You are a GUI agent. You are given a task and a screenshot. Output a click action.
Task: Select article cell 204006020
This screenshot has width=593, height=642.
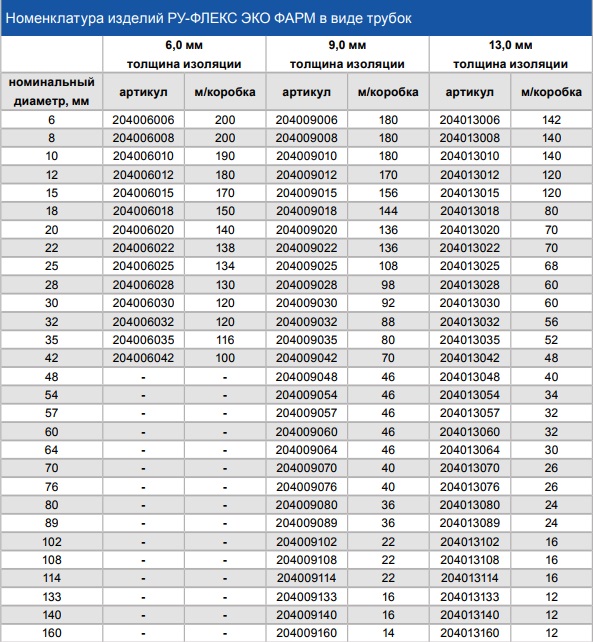143,230
